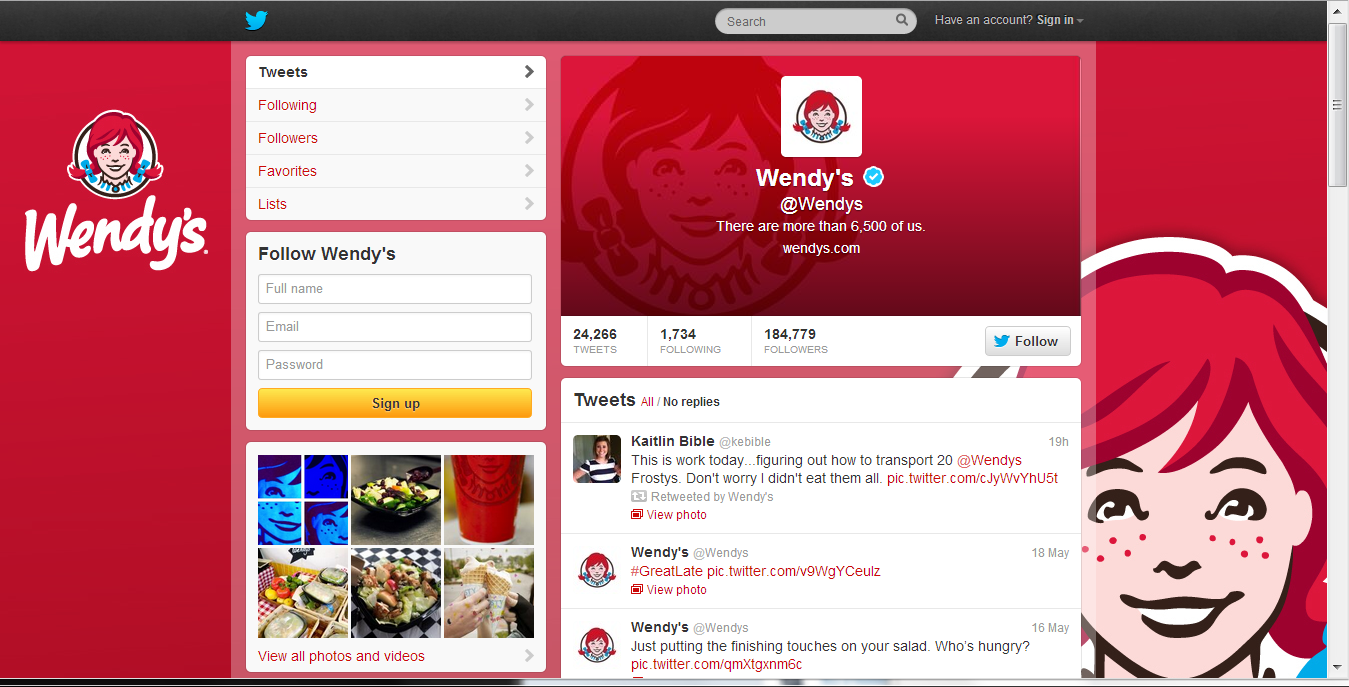Open pic.twitter.com/qmXtgxnm6c link
The width and height of the screenshot is (1349, 687).
(716, 665)
